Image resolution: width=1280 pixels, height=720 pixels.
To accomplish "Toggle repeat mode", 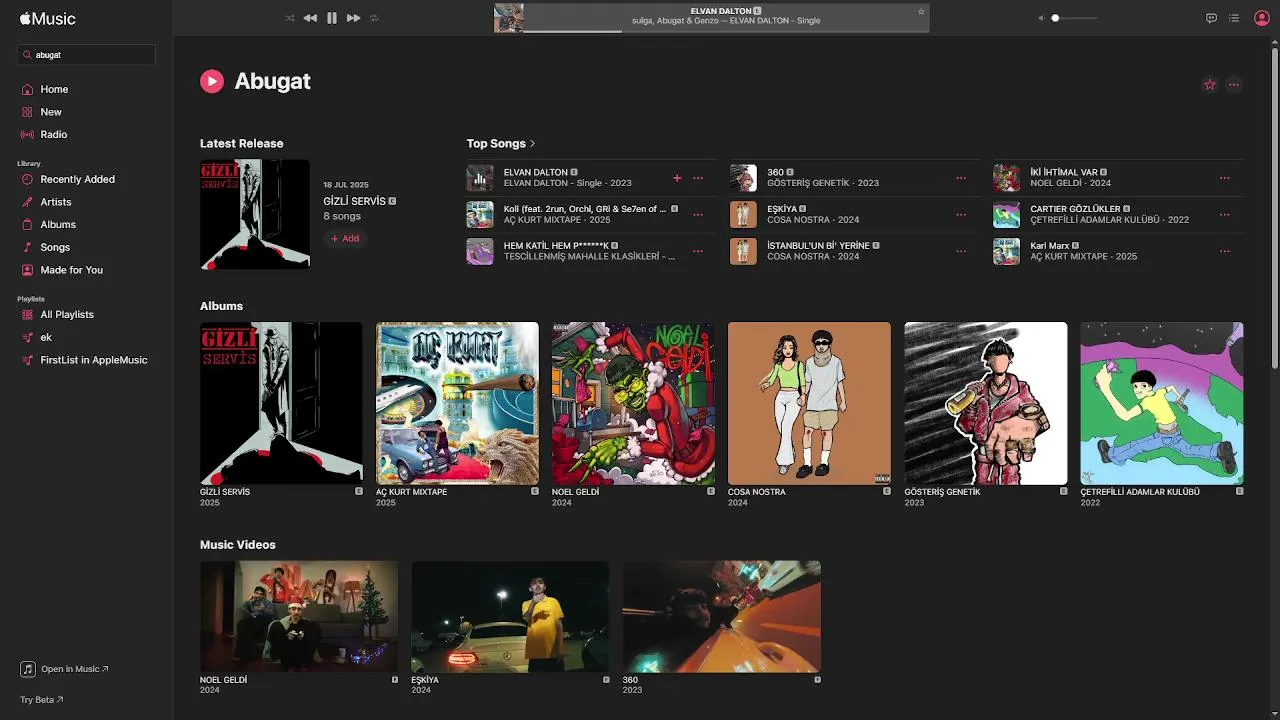I will tap(375, 18).
